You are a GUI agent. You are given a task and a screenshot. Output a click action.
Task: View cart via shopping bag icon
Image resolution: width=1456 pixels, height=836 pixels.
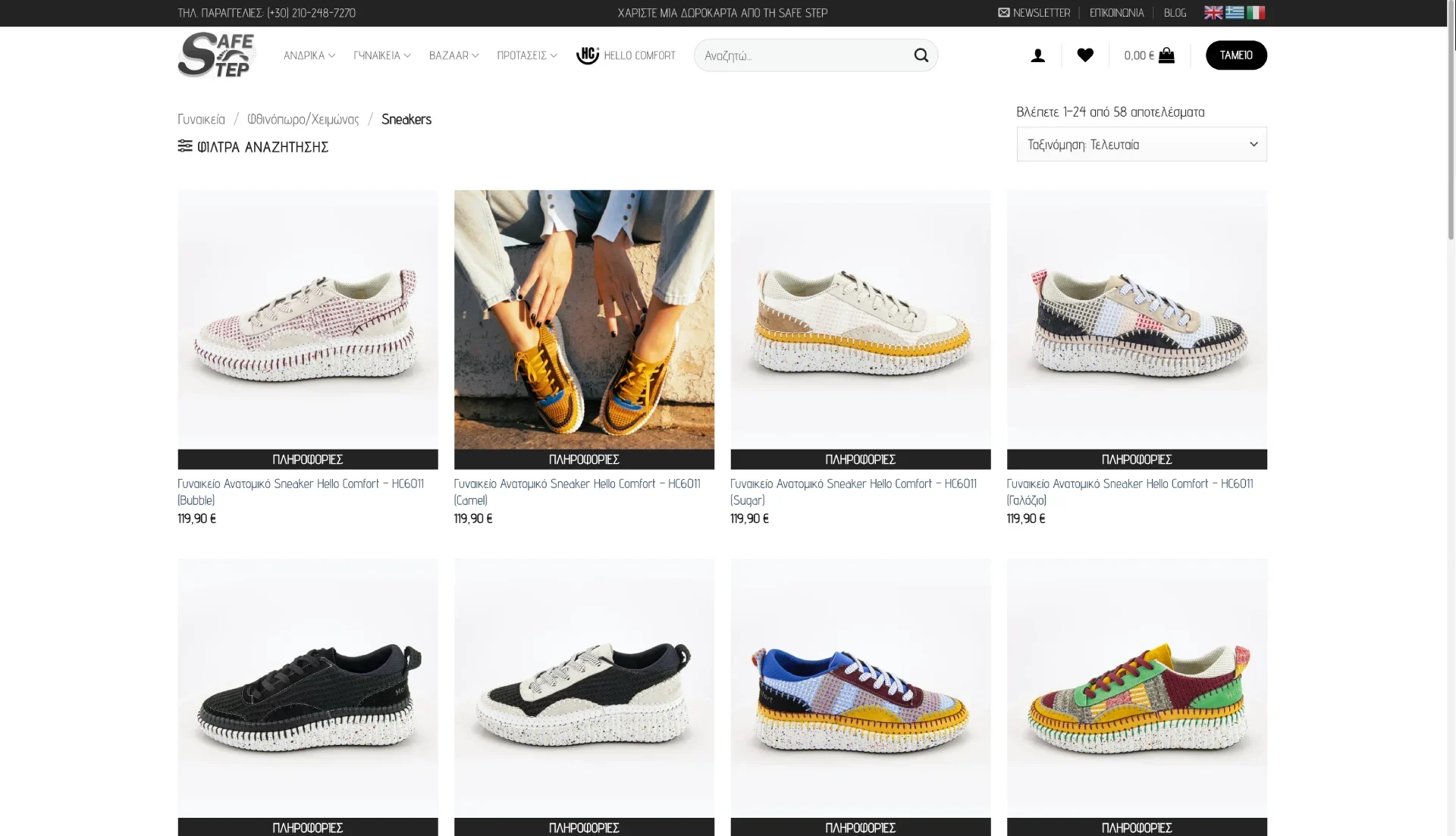tap(1166, 55)
